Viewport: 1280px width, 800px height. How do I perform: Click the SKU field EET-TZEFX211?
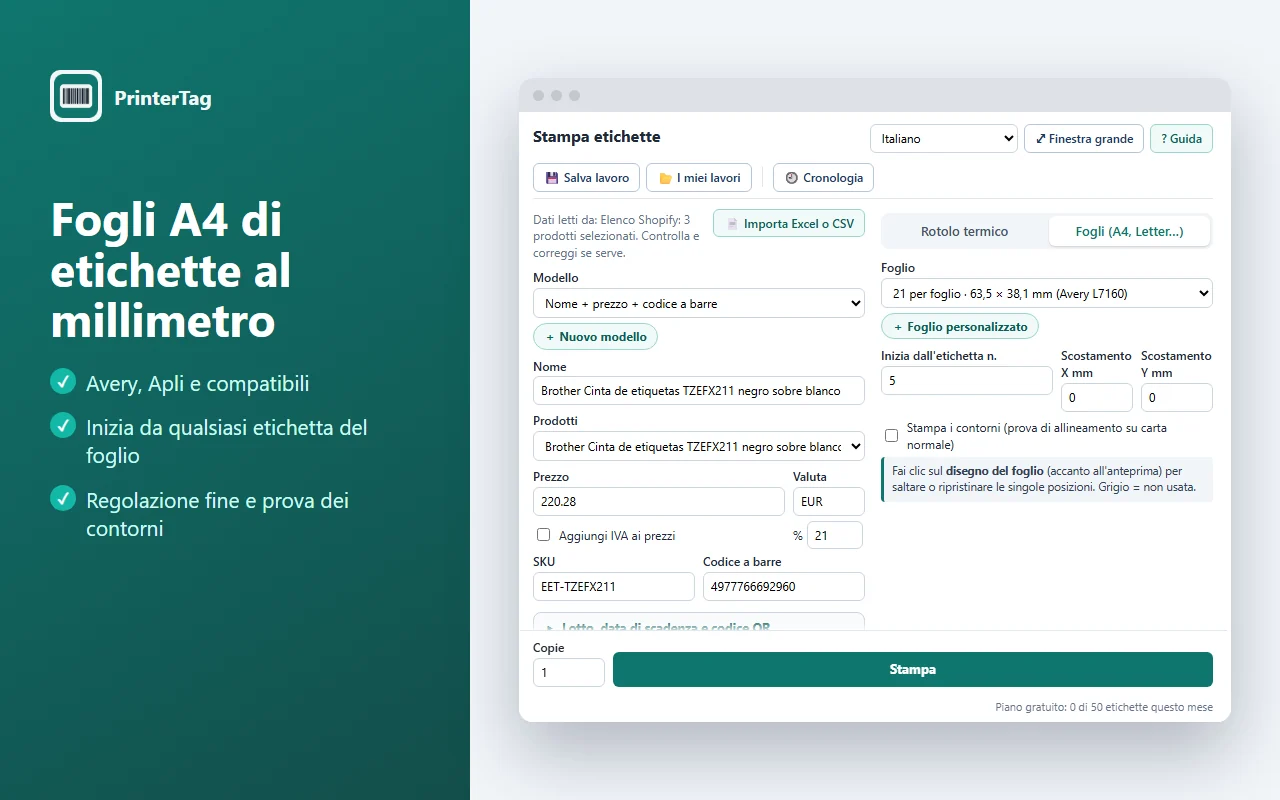click(x=614, y=587)
